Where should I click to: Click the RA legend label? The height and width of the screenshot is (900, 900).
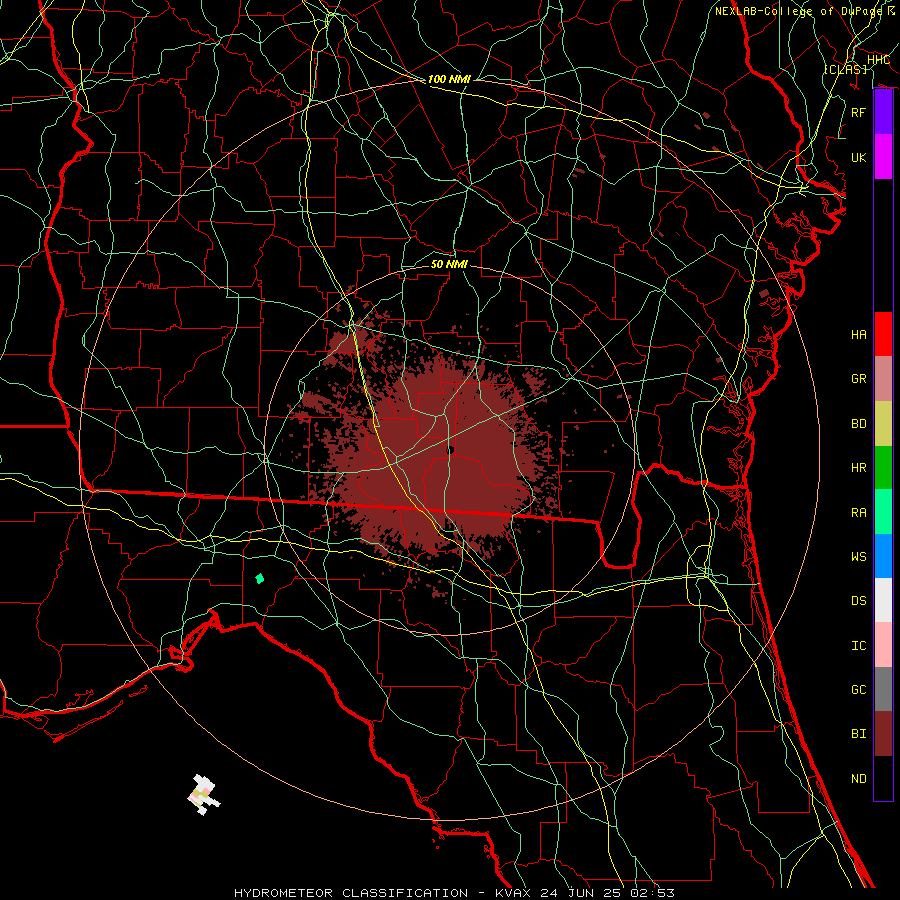(x=859, y=513)
